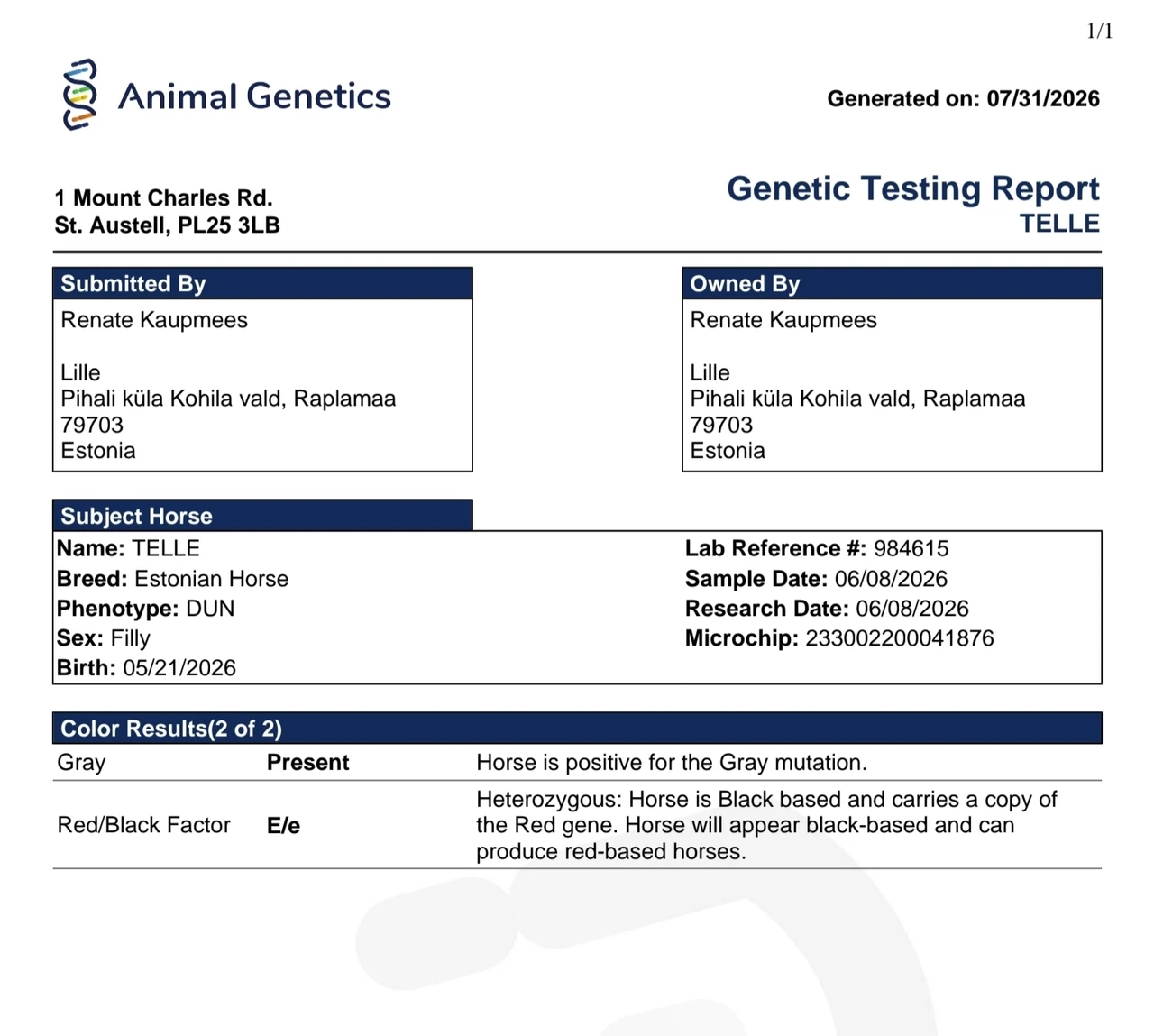Click the Red/Black Factor E/e result
The image size is (1154, 1036).
(x=283, y=826)
